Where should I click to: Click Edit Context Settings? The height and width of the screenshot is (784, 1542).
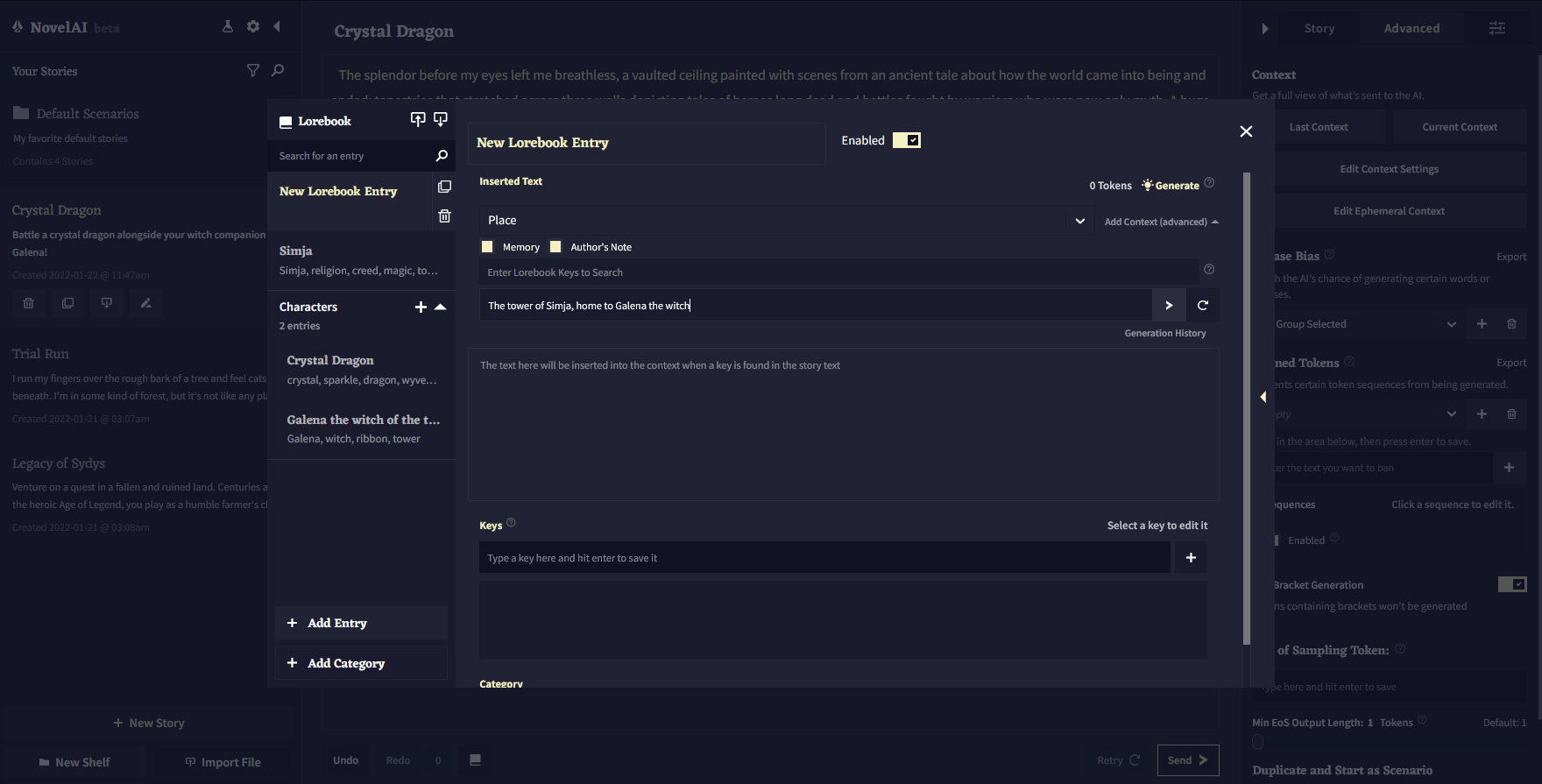coord(1390,169)
